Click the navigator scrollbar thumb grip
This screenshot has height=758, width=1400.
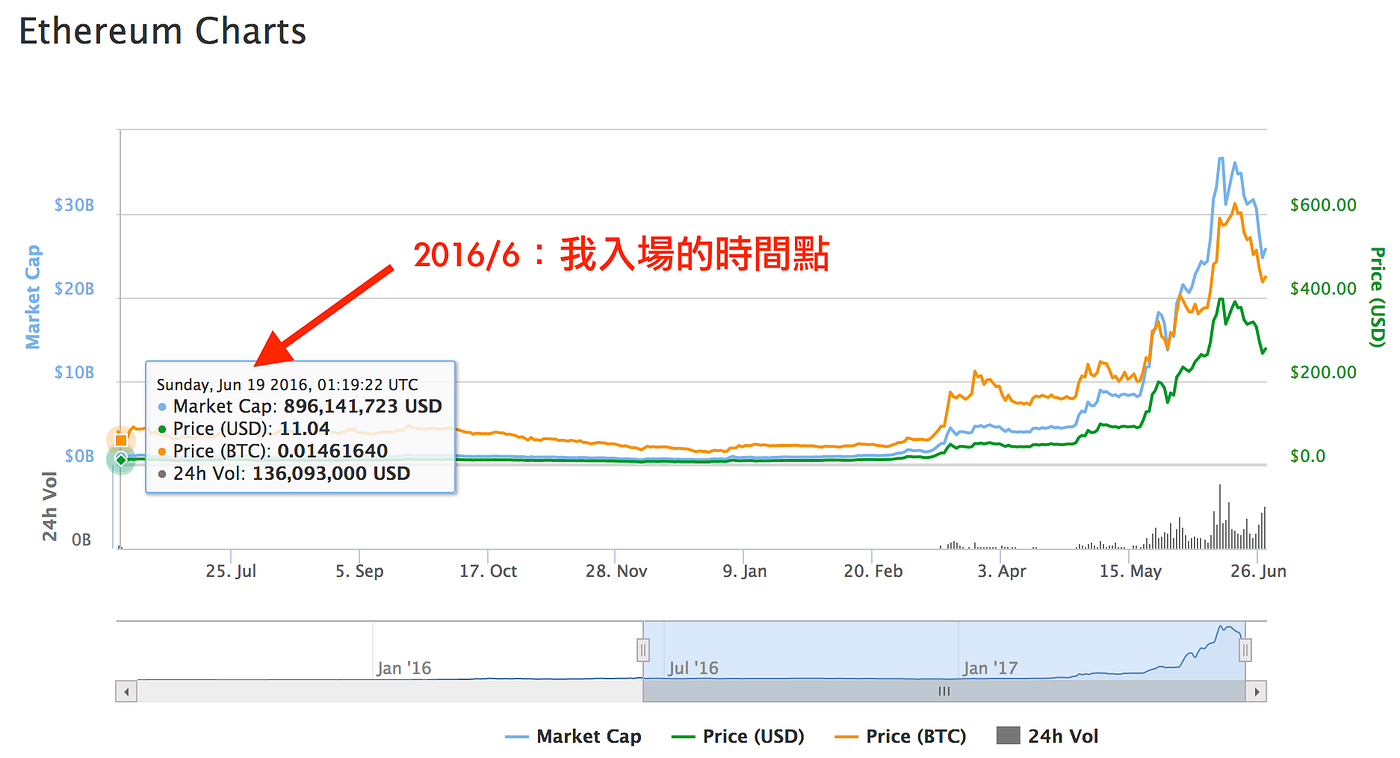tap(944, 691)
